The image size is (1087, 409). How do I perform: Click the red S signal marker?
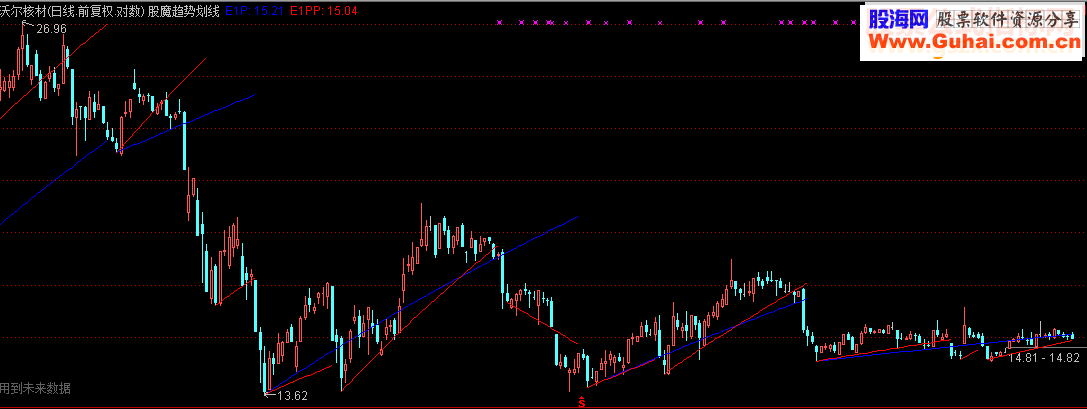(x=582, y=401)
